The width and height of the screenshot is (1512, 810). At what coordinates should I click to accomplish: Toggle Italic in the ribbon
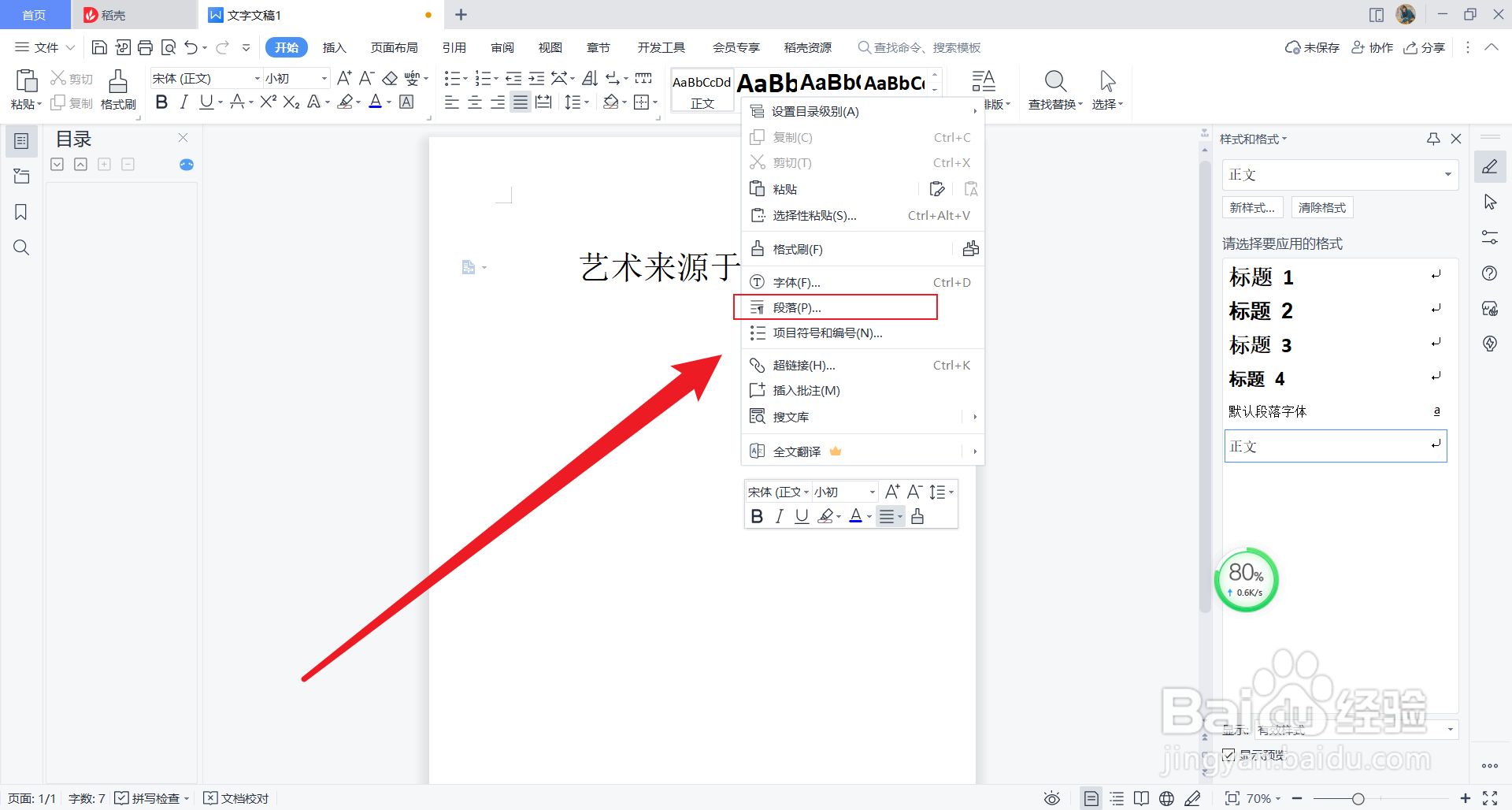pos(183,102)
